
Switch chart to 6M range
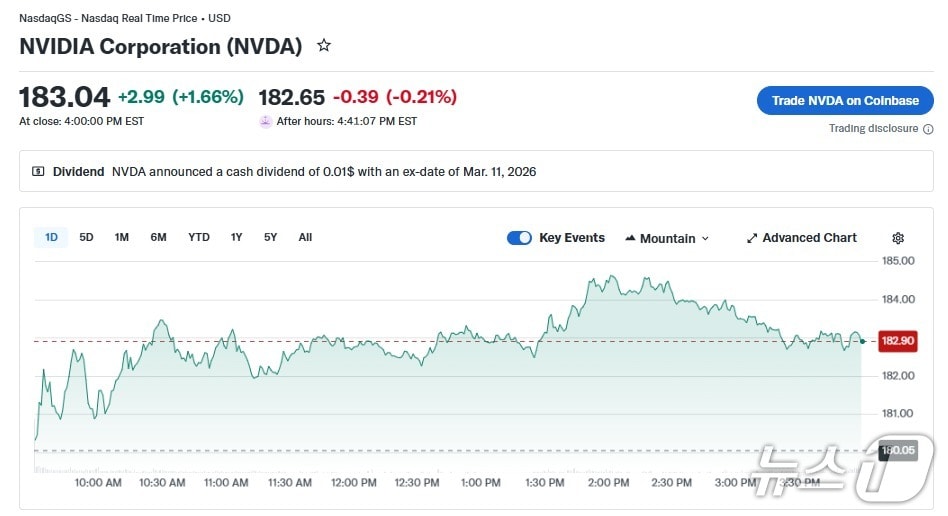point(158,237)
